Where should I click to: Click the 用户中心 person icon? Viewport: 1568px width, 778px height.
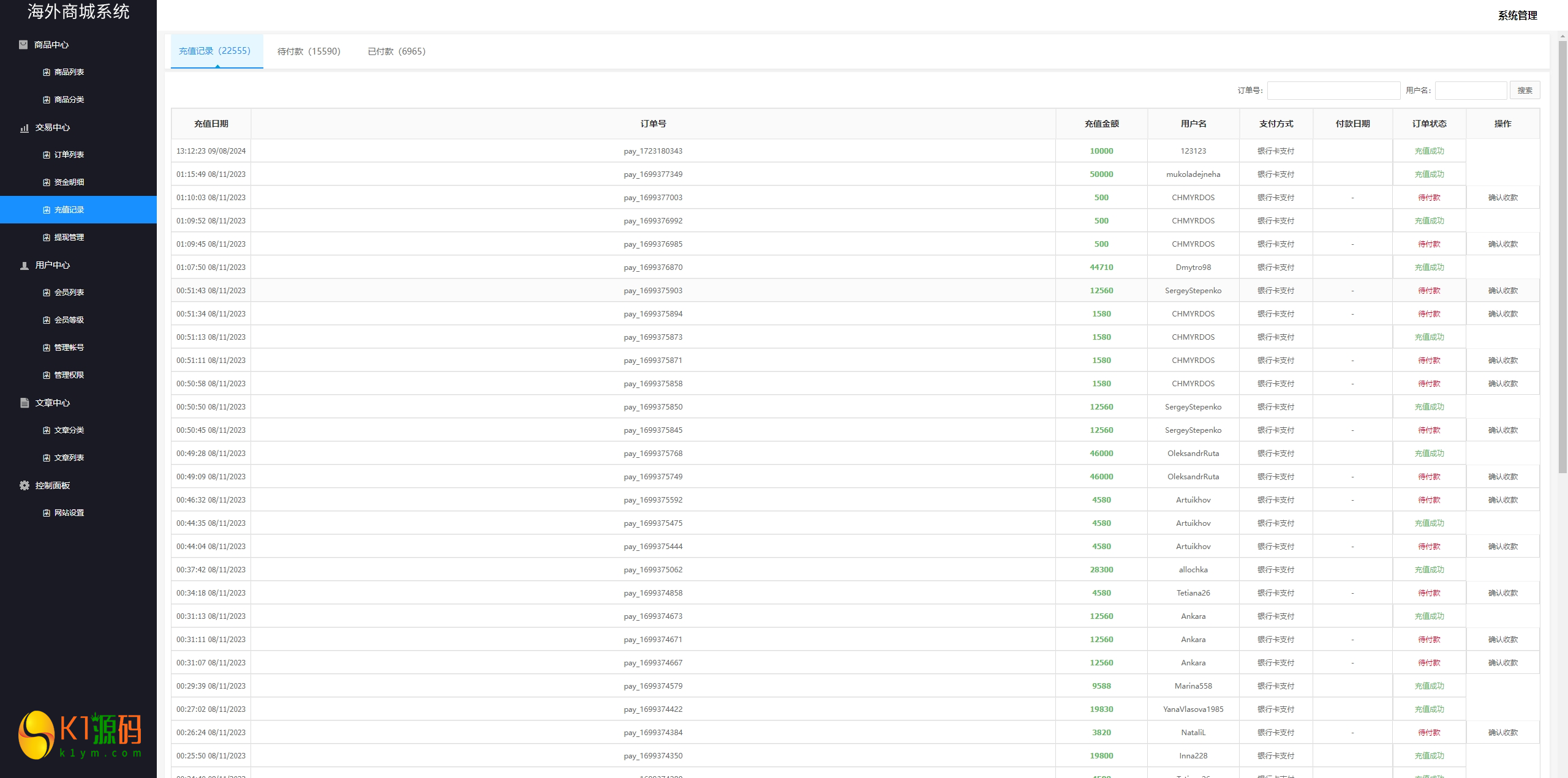click(x=24, y=266)
